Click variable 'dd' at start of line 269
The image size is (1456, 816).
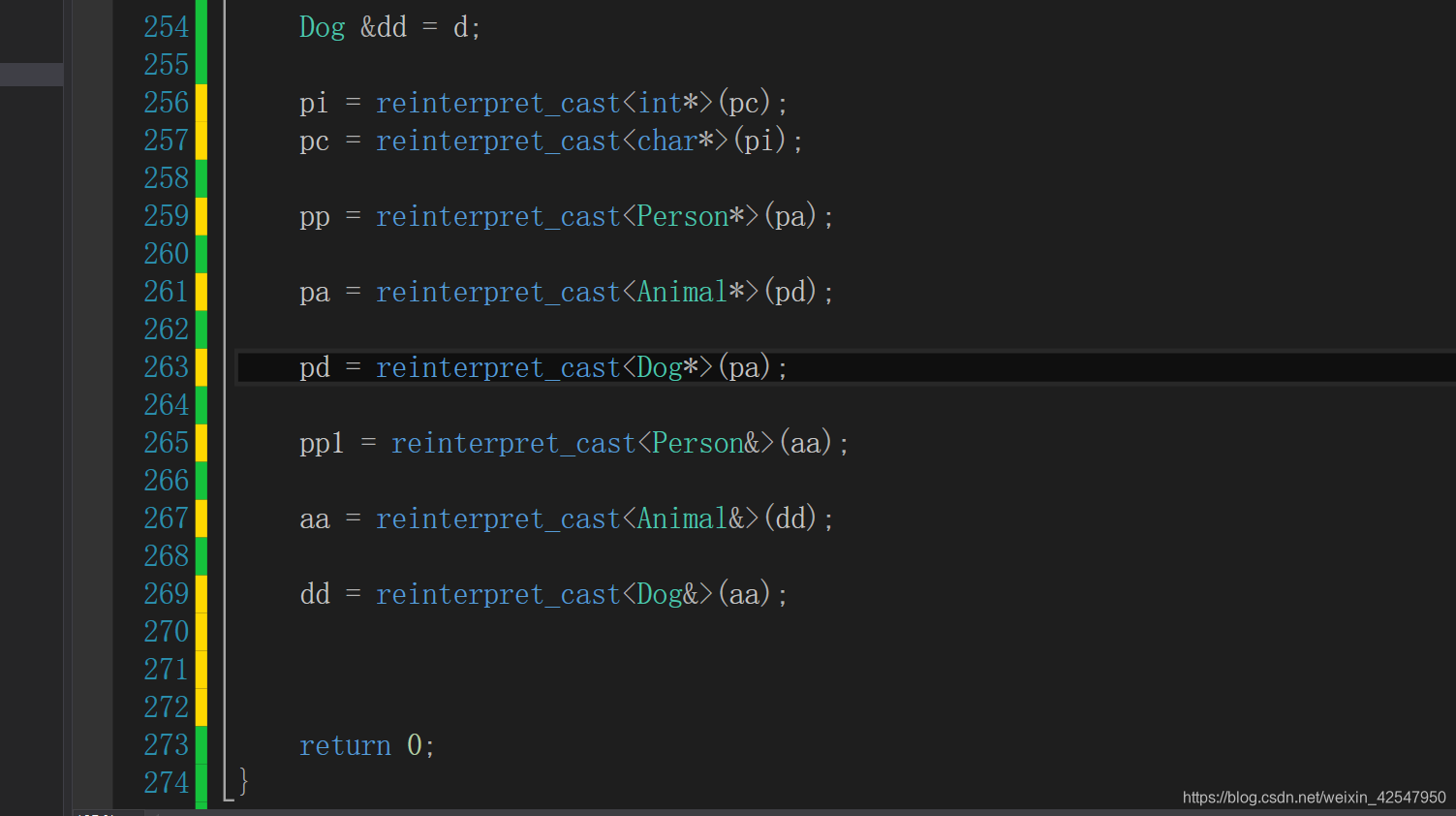click(315, 594)
